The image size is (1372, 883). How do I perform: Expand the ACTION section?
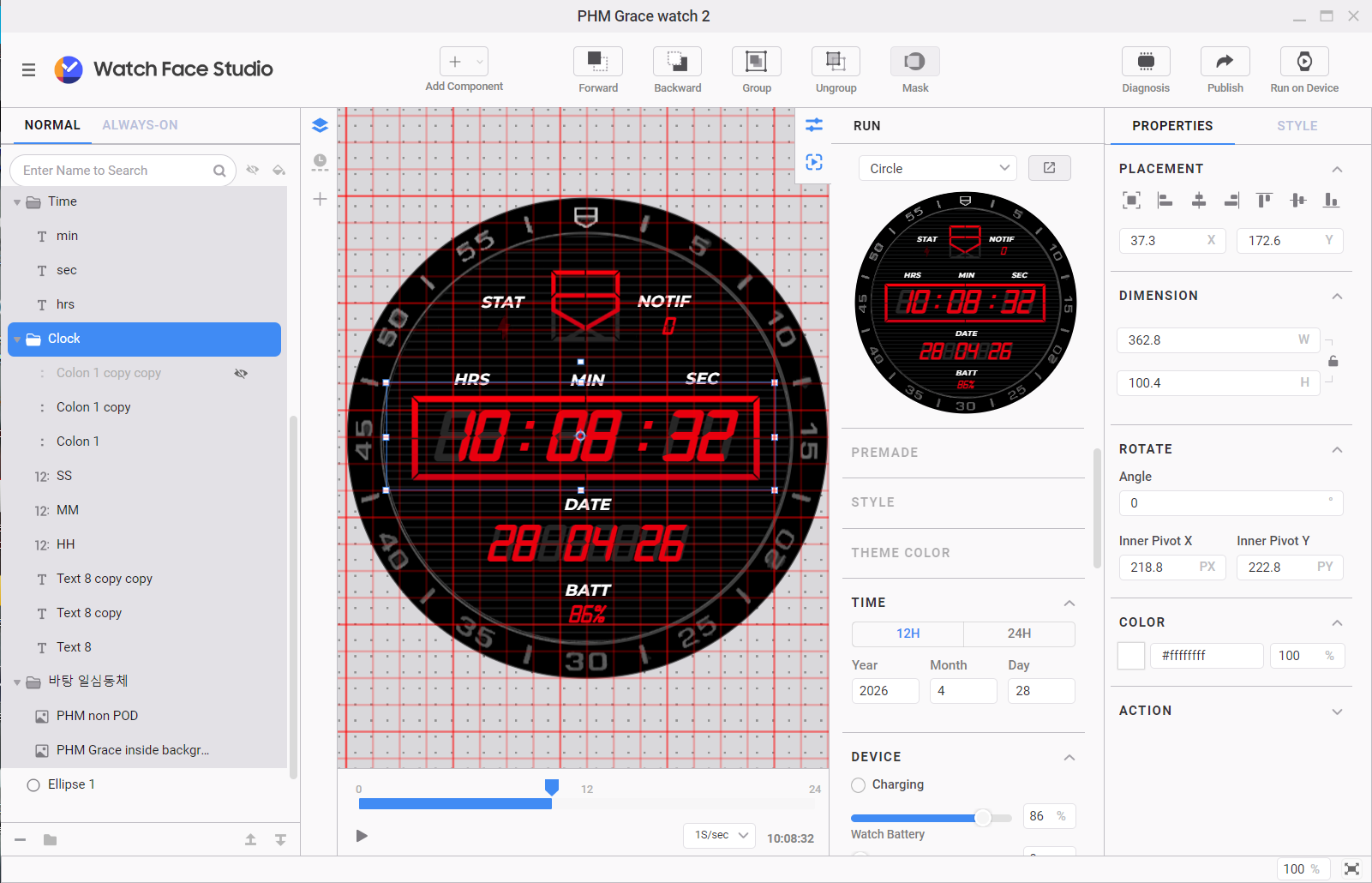(1336, 712)
